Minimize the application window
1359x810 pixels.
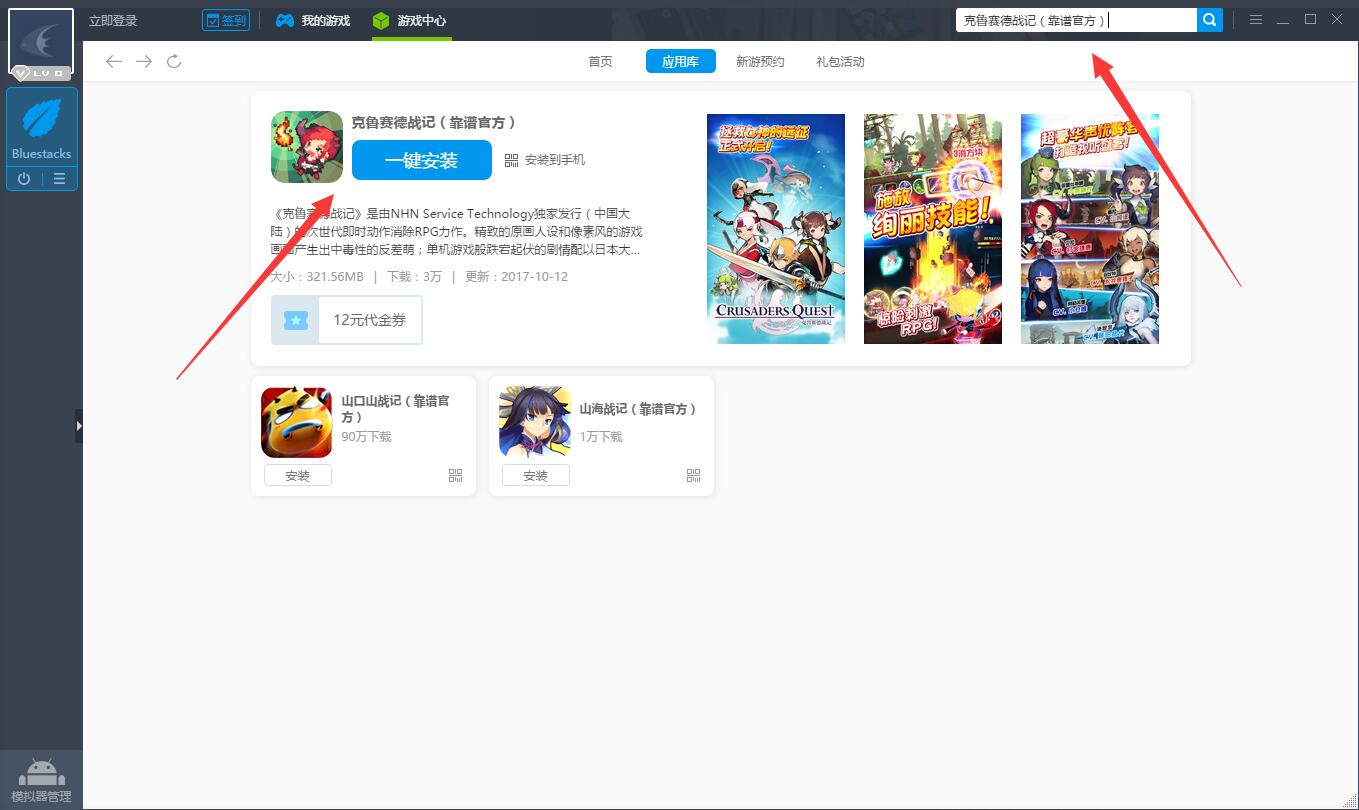coord(1283,20)
